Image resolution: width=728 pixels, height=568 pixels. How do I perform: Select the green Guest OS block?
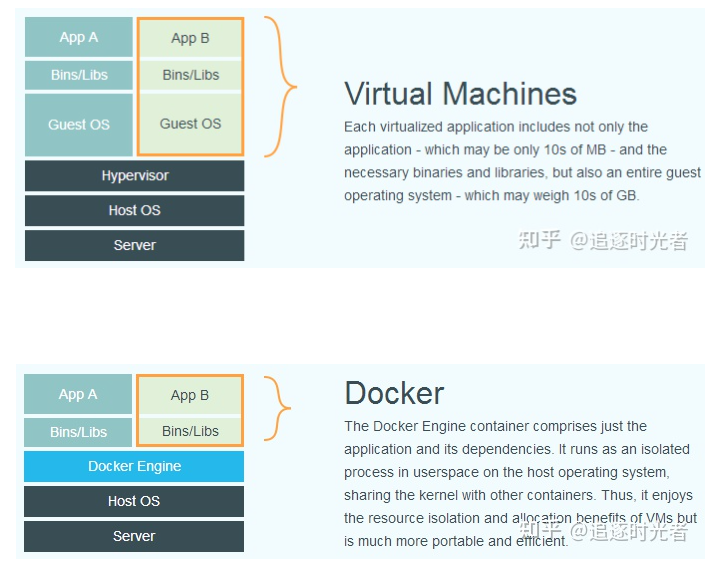tap(190, 124)
